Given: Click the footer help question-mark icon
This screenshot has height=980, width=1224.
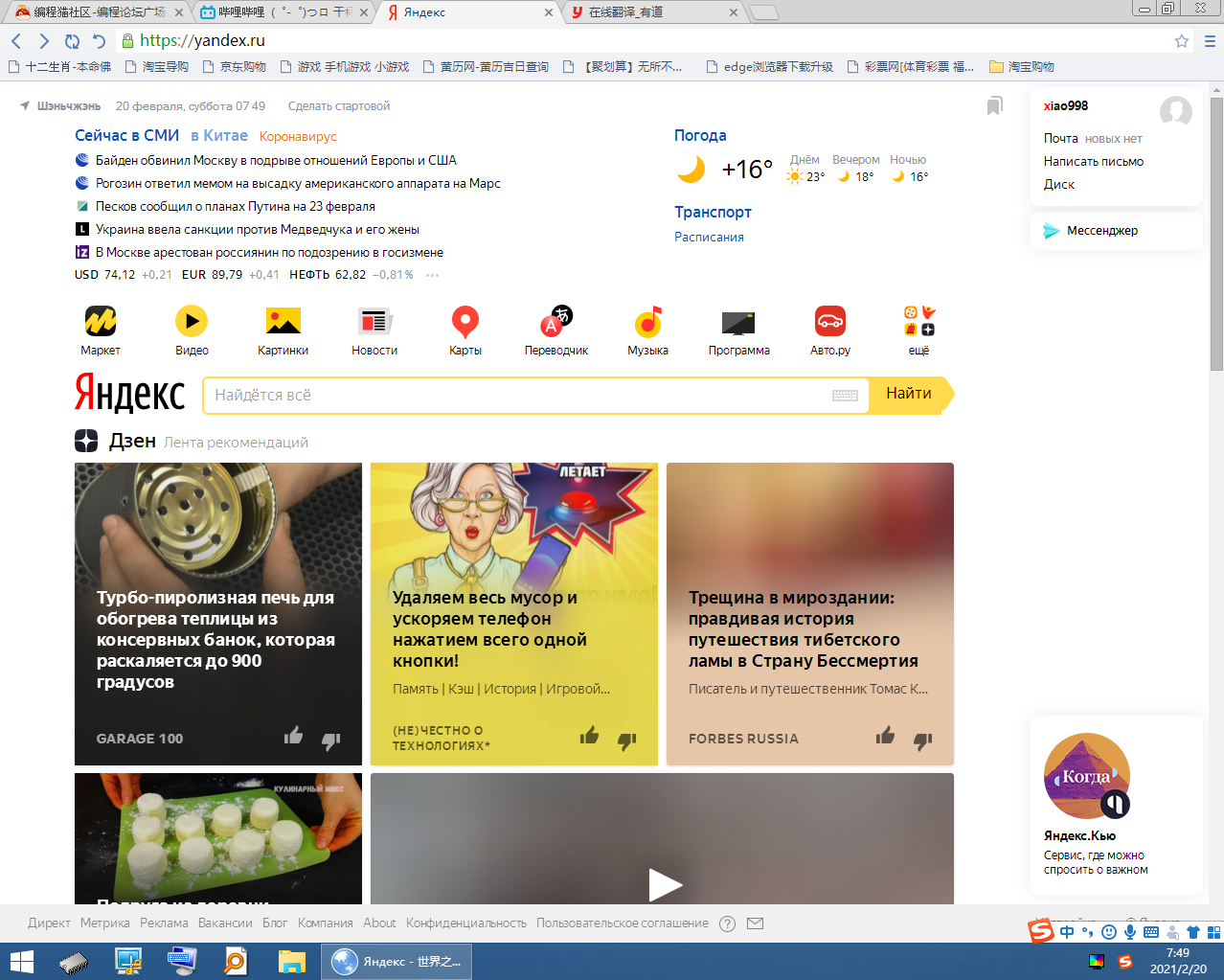Looking at the screenshot, I should (x=727, y=923).
